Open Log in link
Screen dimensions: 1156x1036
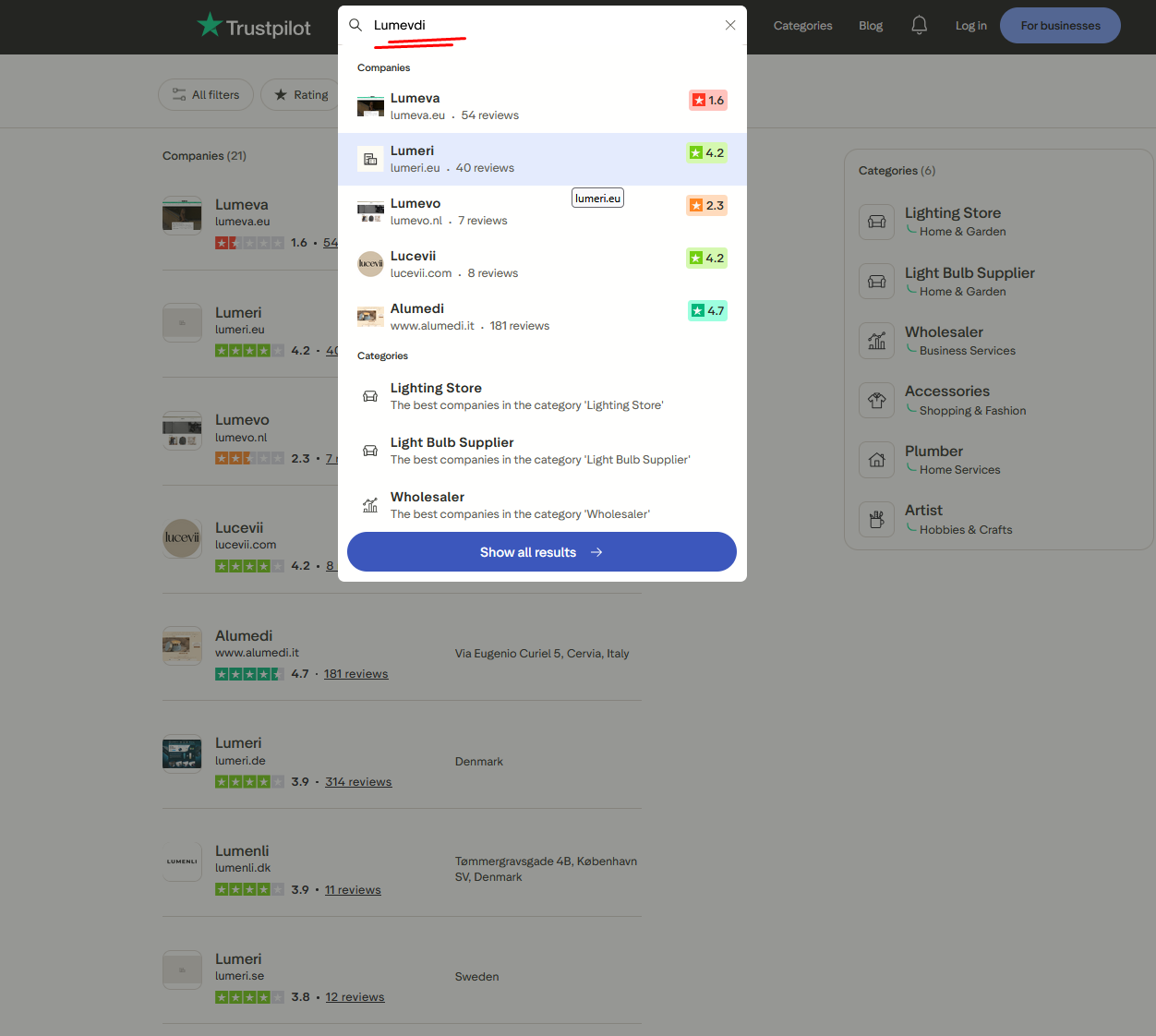970,26
